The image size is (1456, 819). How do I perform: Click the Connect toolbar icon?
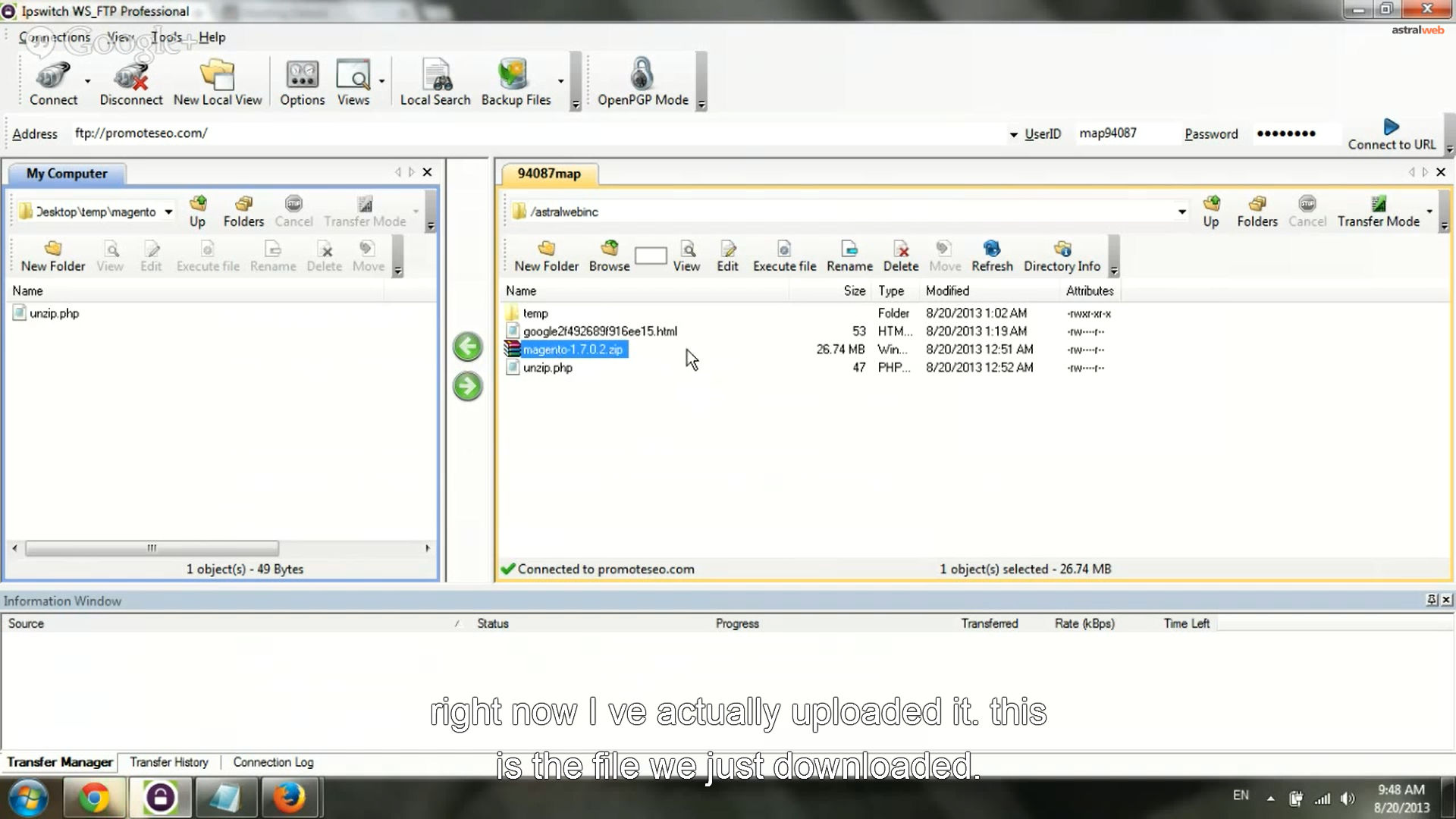53,83
